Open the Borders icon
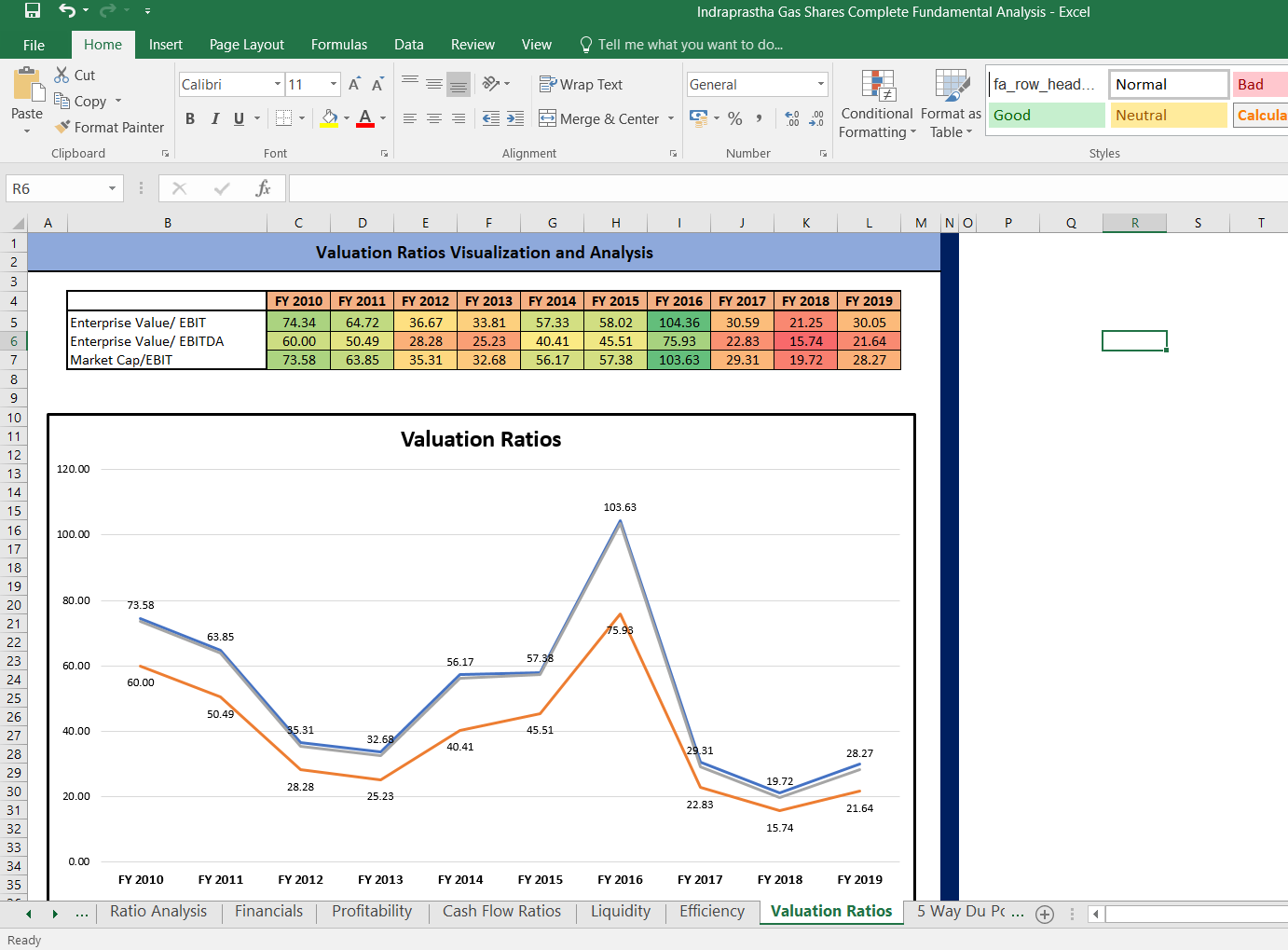This screenshot has width=1288, height=950. [x=284, y=118]
